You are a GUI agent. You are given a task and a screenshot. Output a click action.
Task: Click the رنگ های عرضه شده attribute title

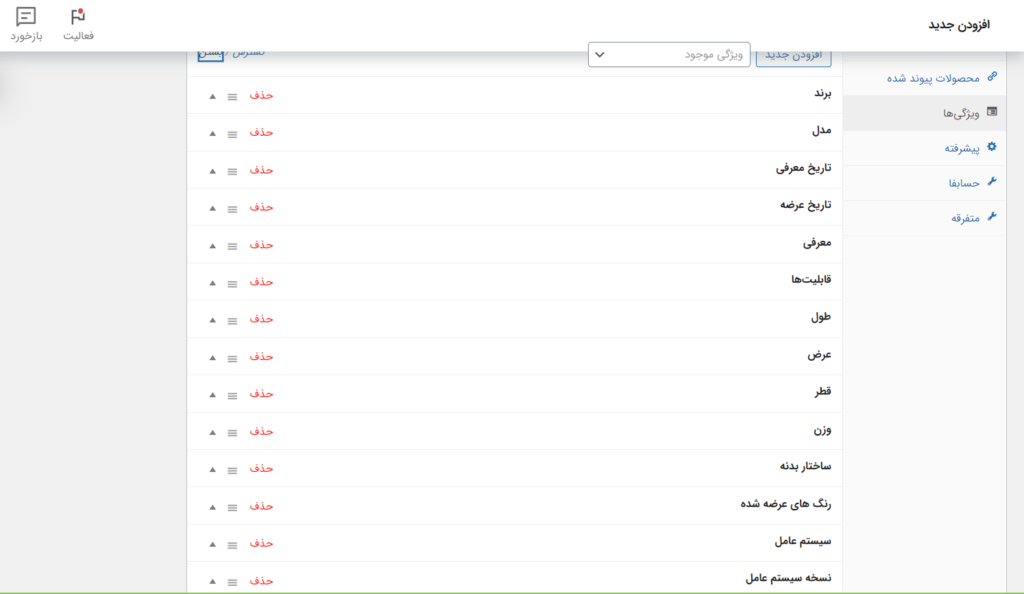point(786,504)
